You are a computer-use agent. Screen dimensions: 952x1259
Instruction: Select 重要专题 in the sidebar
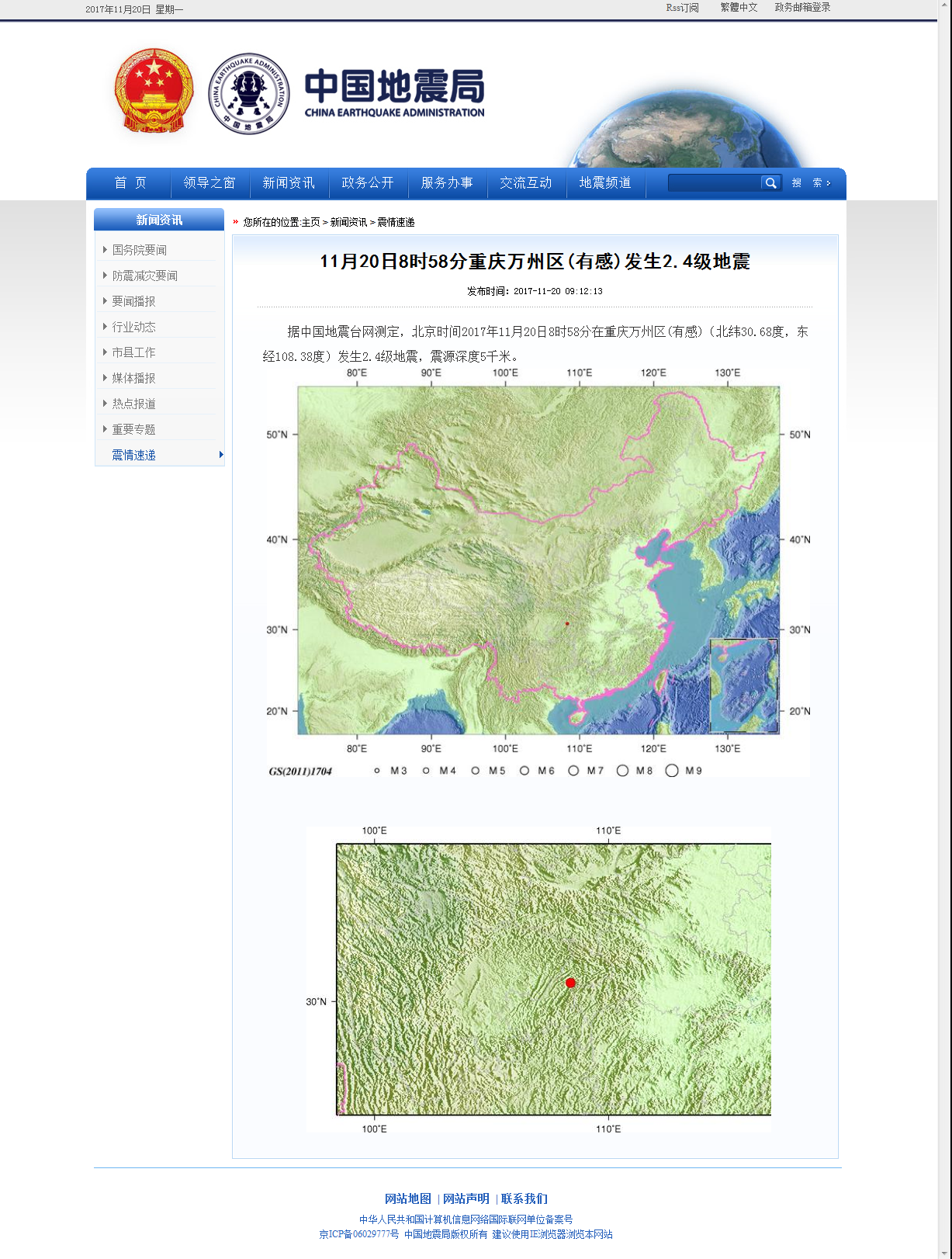point(133,429)
